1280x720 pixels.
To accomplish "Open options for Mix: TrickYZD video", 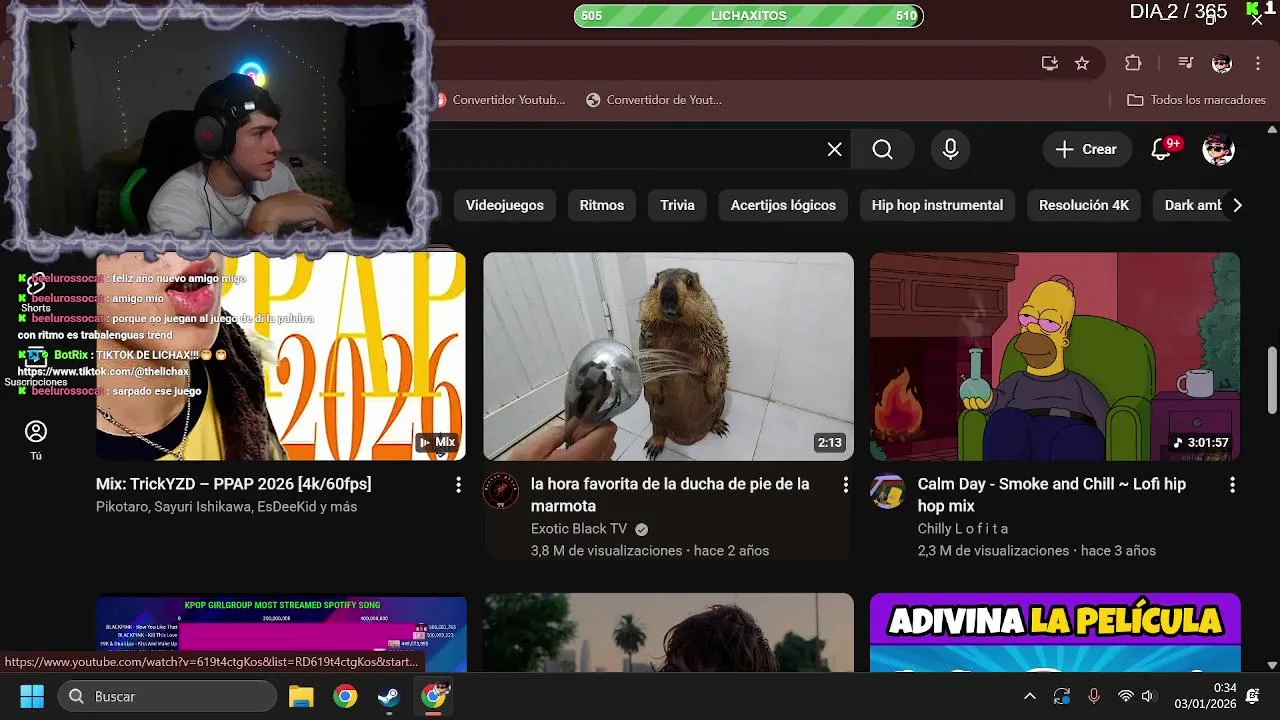I will (458, 485).
